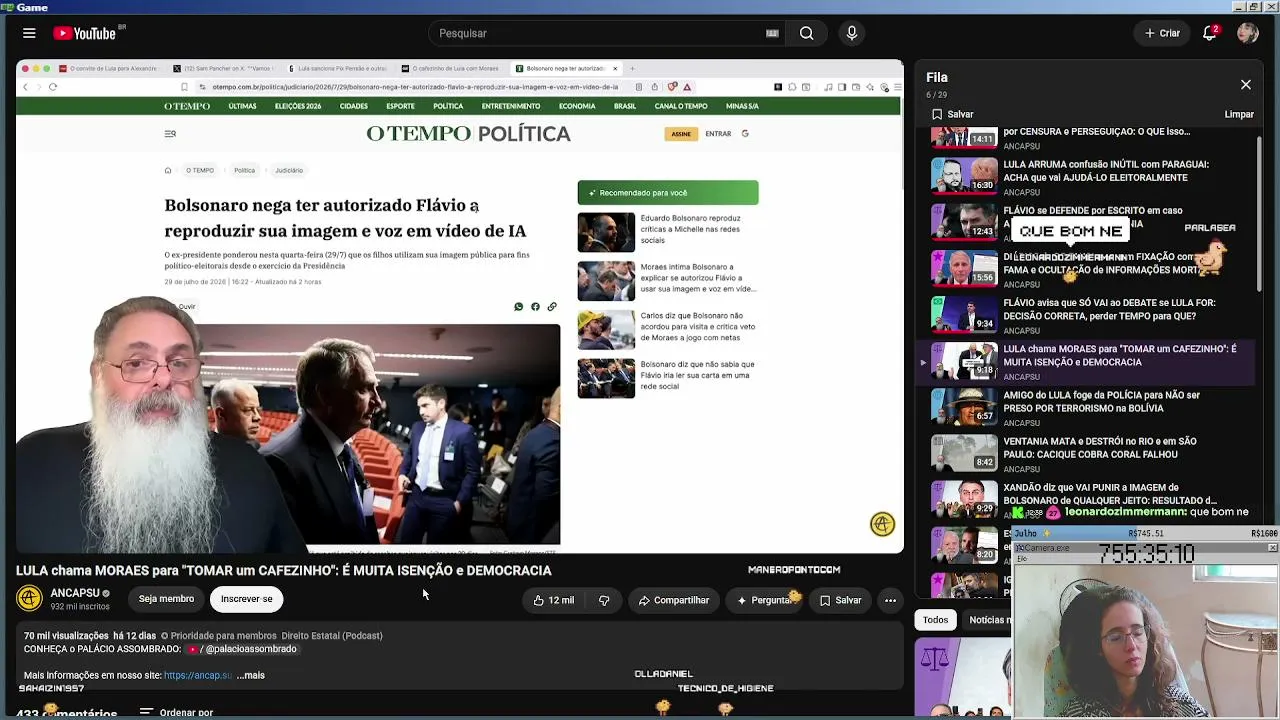The width and height of the screenshot is (1280, 720).
Task: Click the video player to pause playback
Action: coord(460,306)
